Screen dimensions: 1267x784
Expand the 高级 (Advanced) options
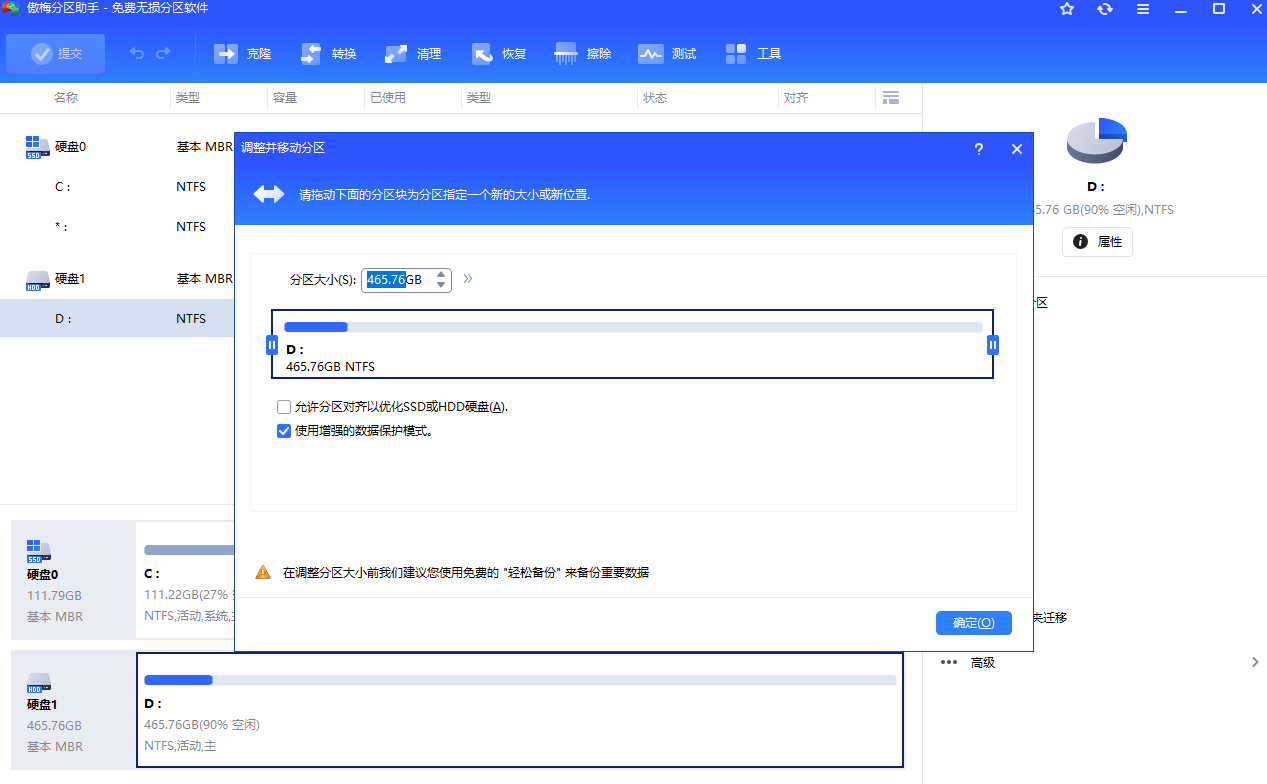point(982,662)
